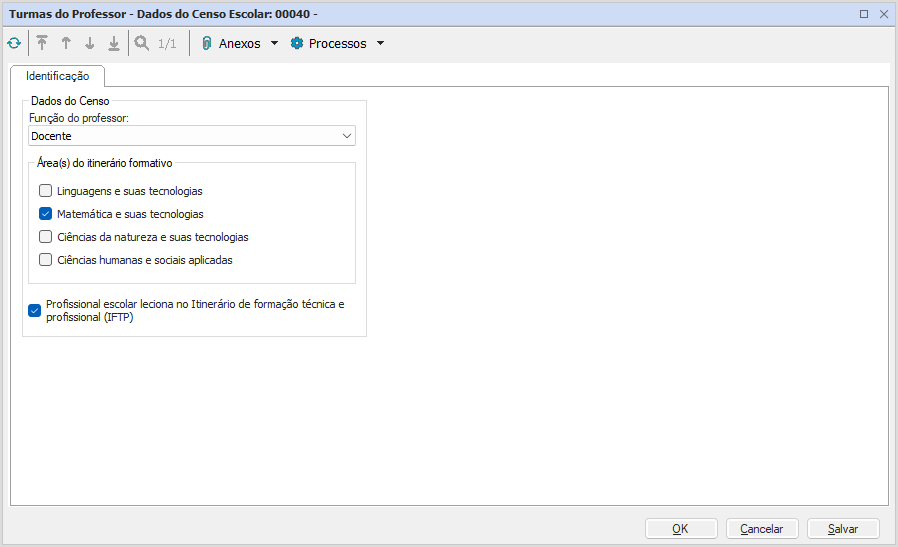Click the refresh icon in toolbar
The height and width of the screenshot is (547, 898).
point(14,44)
